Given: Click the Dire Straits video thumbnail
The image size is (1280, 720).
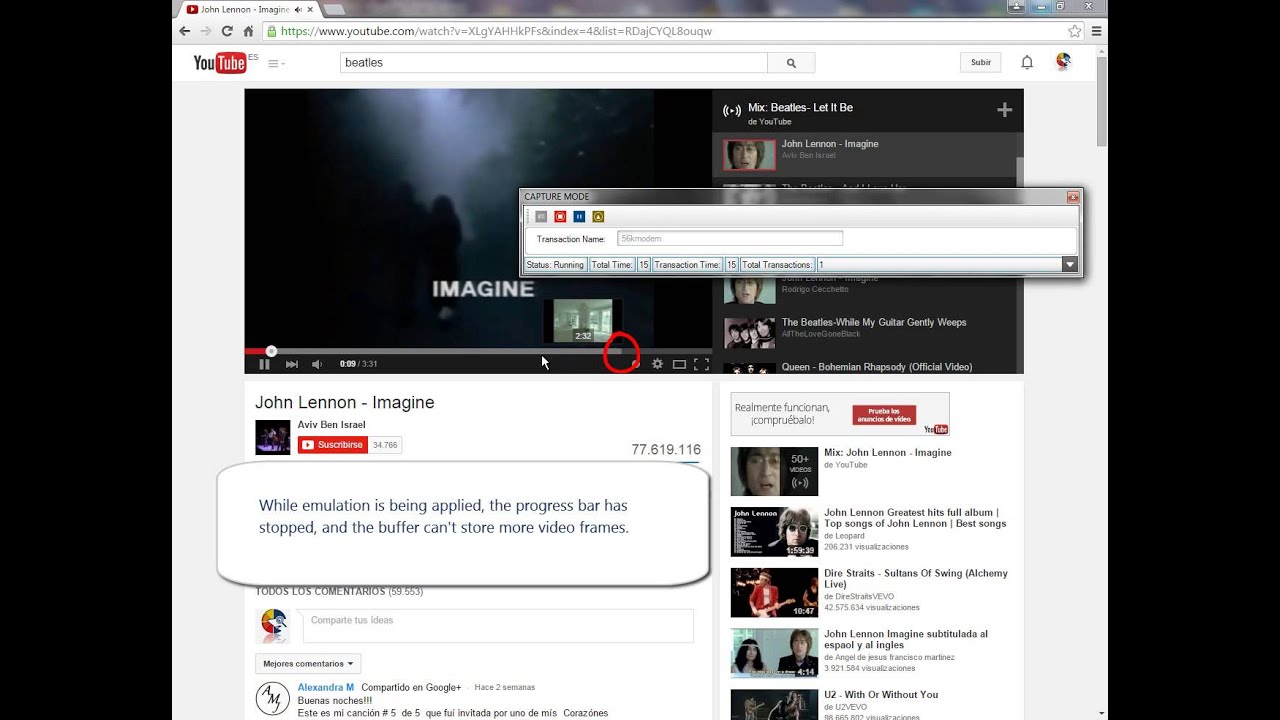Looking at the screenshot, I should (x=774, y=592).
